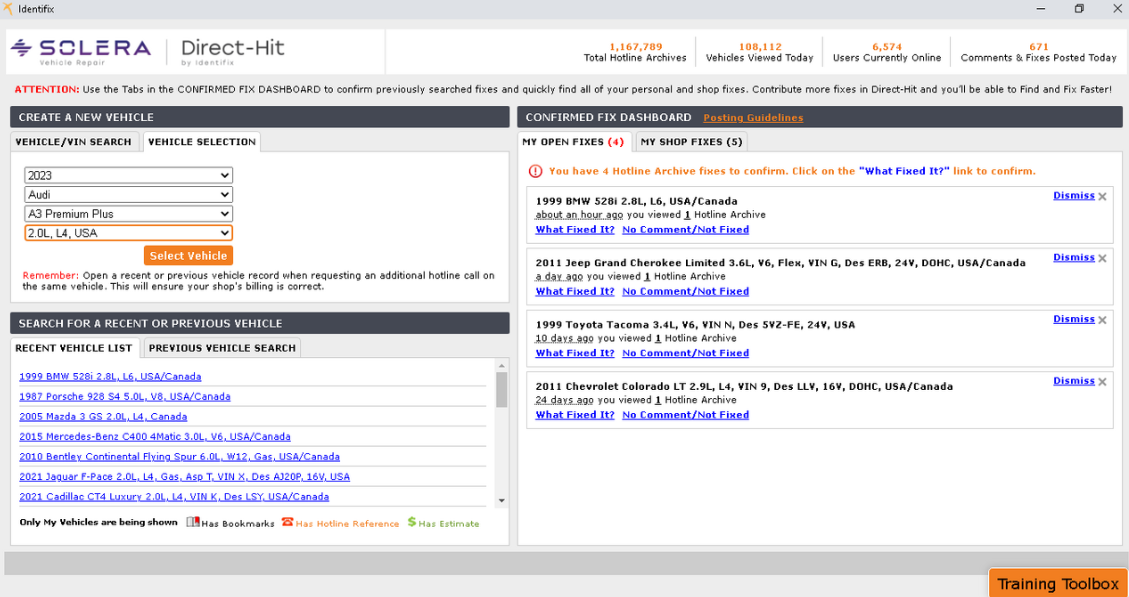Open the Posting Guidelines link
Screen dimensions: 1129x597
(752, 118)
